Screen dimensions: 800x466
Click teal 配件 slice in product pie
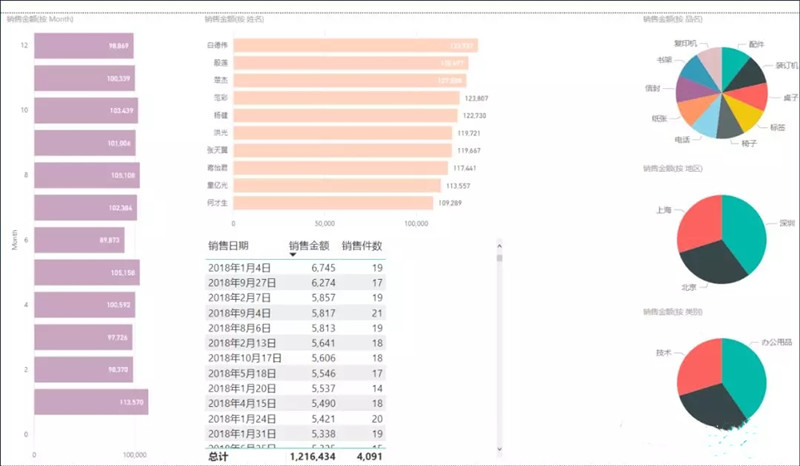click(733, 64)
